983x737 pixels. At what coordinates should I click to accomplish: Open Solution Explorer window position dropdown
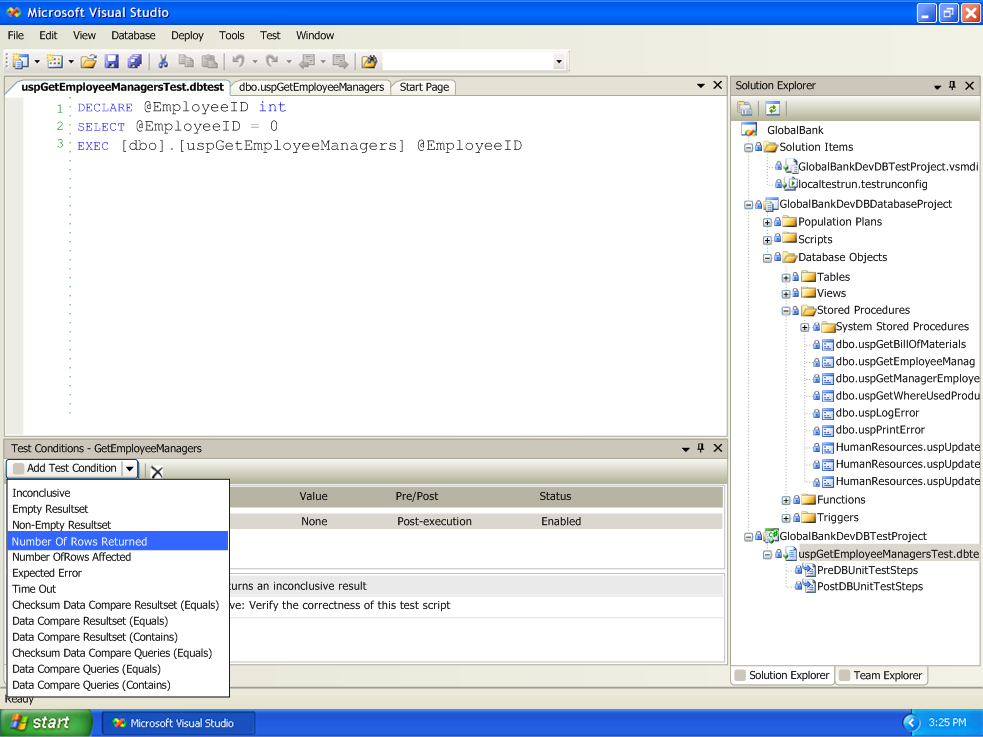[x=937, y=86]
